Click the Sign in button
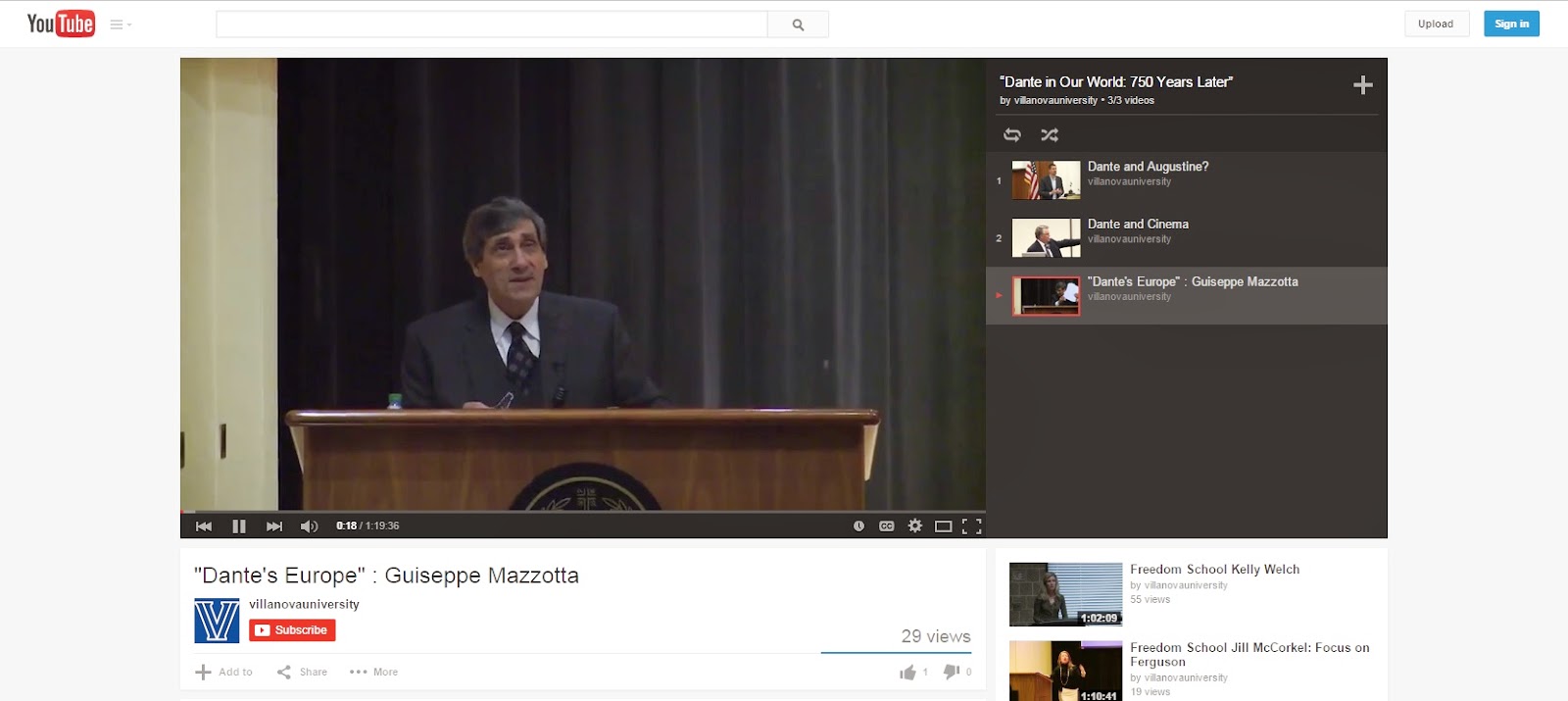The image size is (1568, 701). point(1511,24)
